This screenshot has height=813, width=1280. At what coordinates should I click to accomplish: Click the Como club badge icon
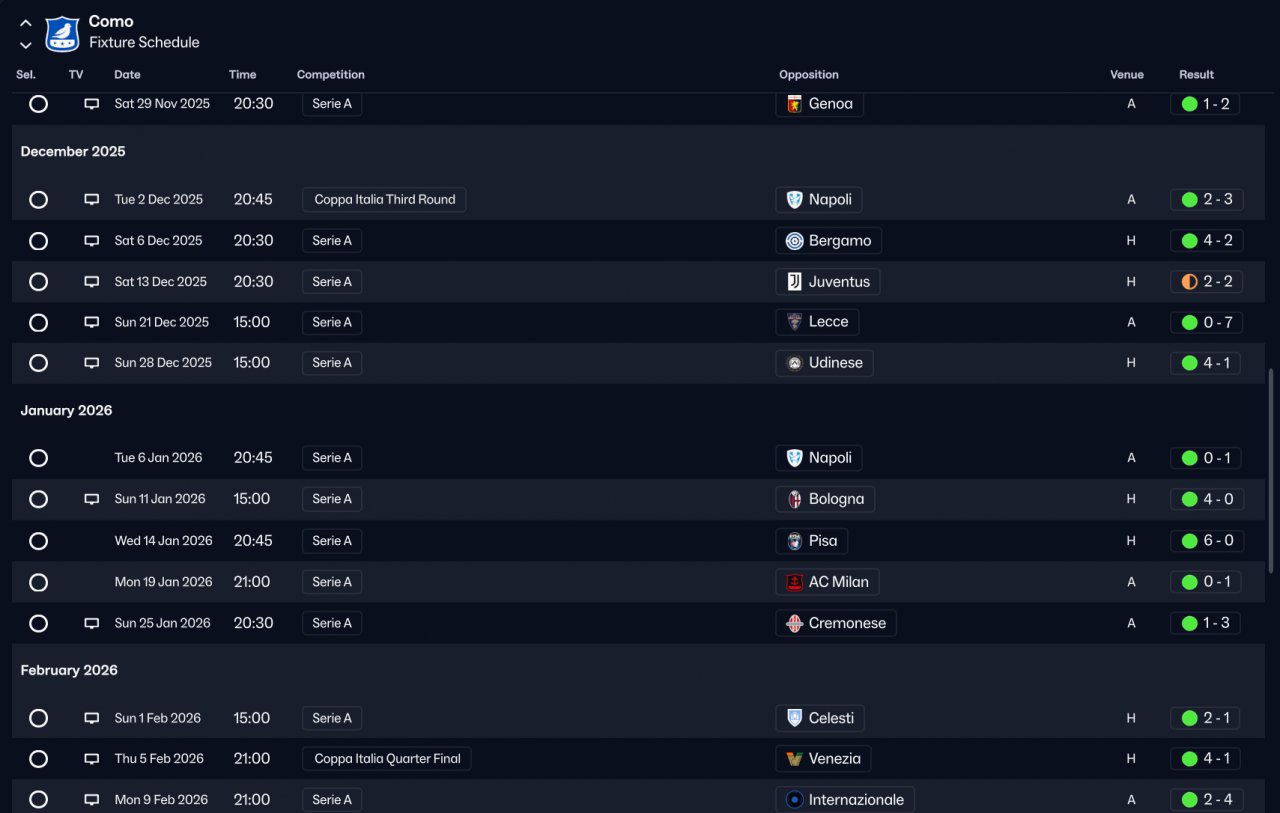coord(62,33)
